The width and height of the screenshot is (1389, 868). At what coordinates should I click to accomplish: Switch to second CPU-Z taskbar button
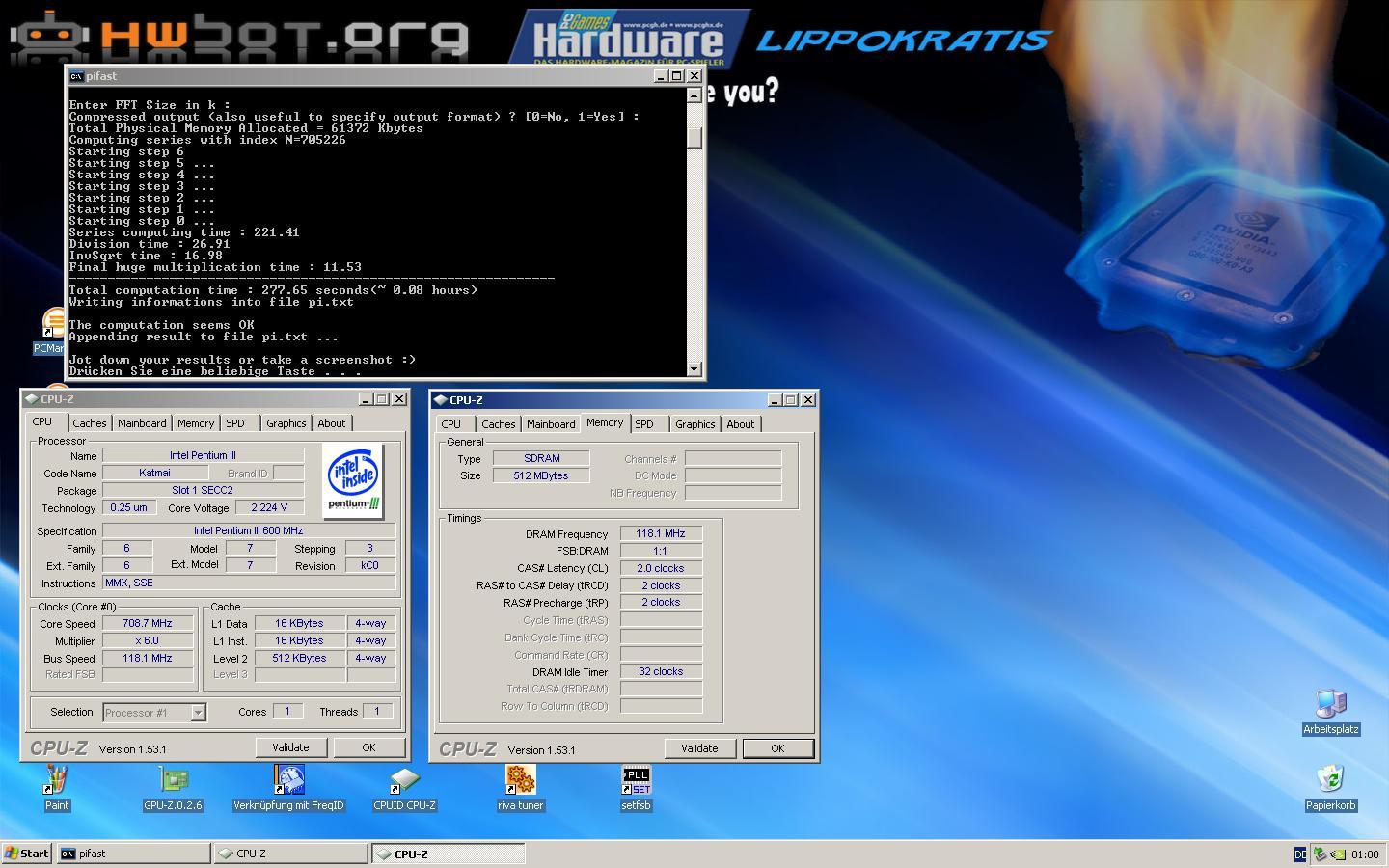click(x=449, y=854)
